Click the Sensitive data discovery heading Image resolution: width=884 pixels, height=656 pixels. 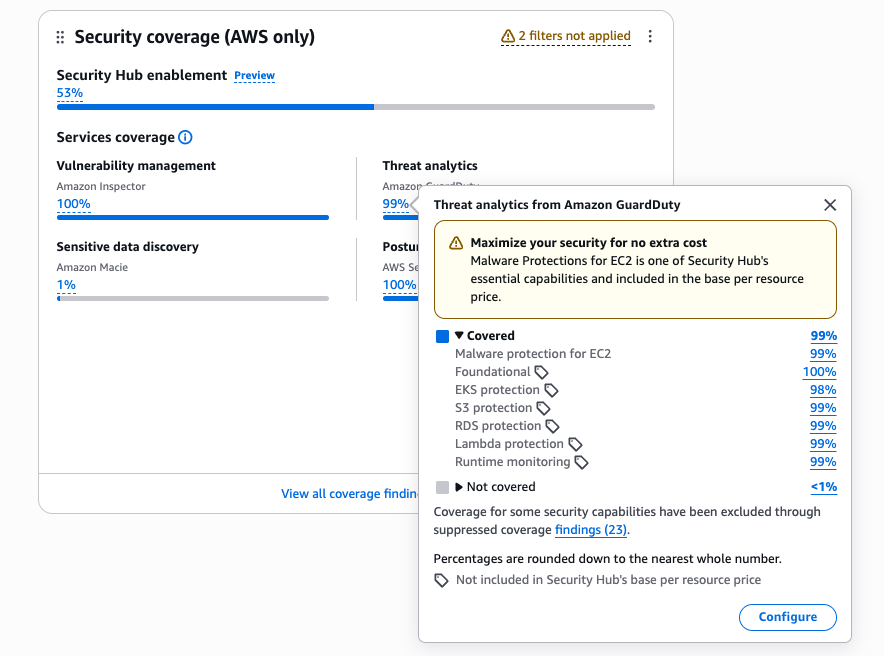(x=127, y=247)
